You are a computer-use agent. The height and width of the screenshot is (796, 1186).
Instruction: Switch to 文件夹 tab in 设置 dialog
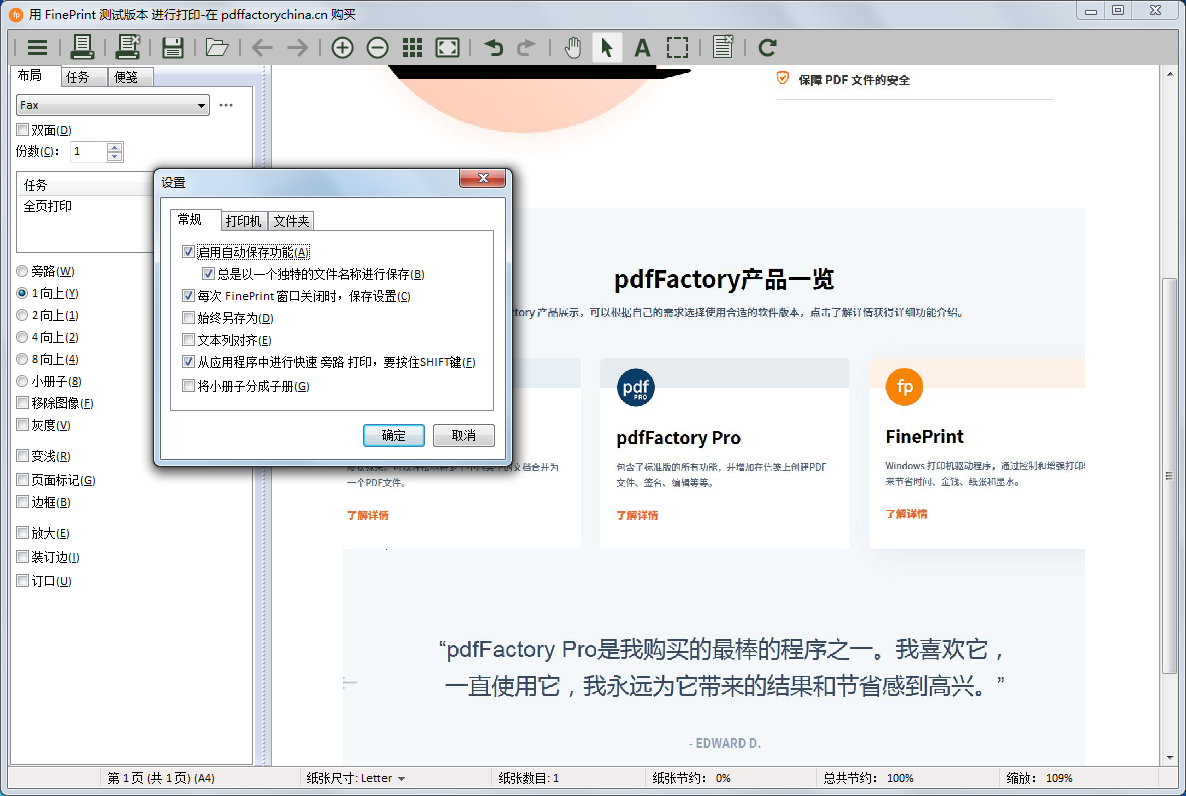point(291,221)
